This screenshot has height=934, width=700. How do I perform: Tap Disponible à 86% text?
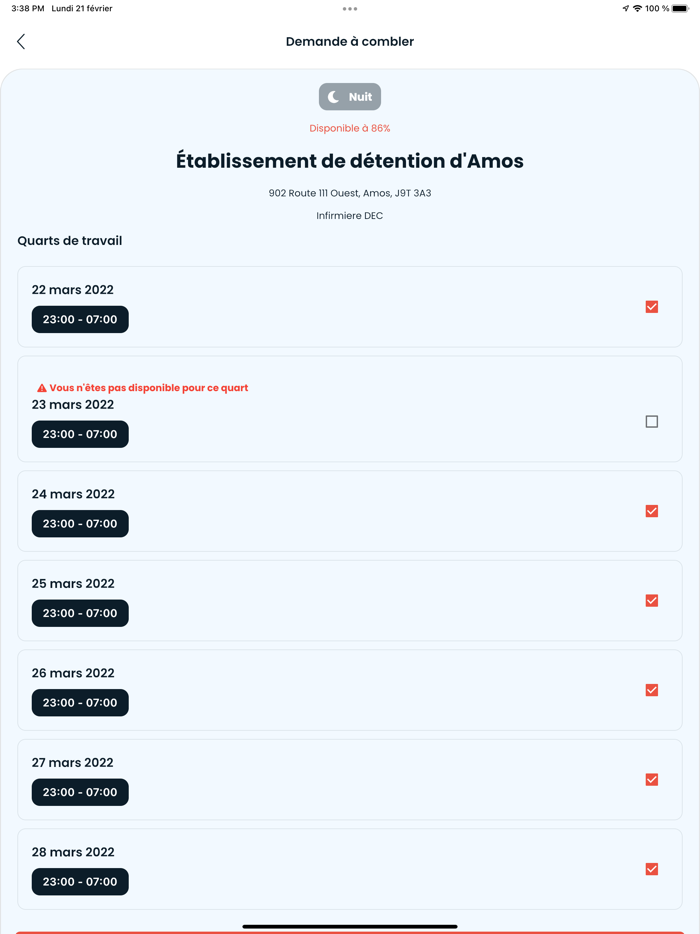point(349,128)
